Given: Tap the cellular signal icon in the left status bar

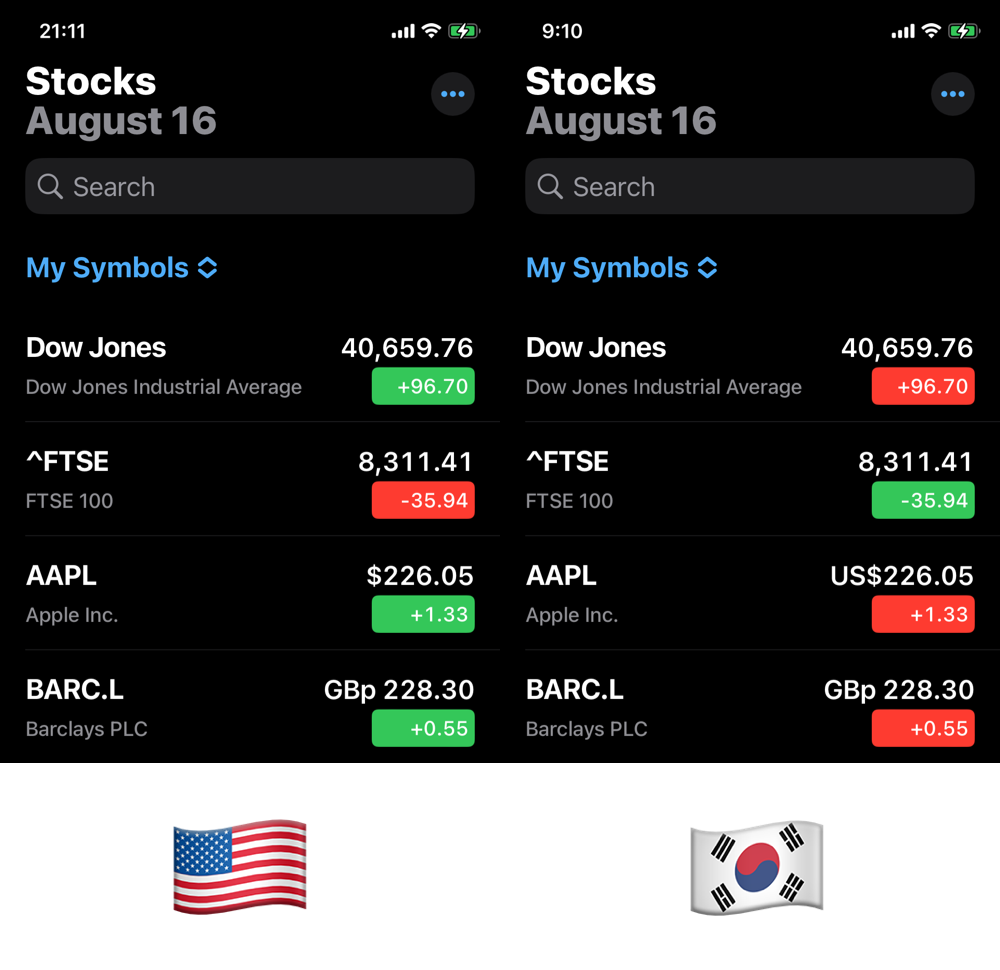Looking at the screenshot, I should pyautogui.click(x=403, y=30).
